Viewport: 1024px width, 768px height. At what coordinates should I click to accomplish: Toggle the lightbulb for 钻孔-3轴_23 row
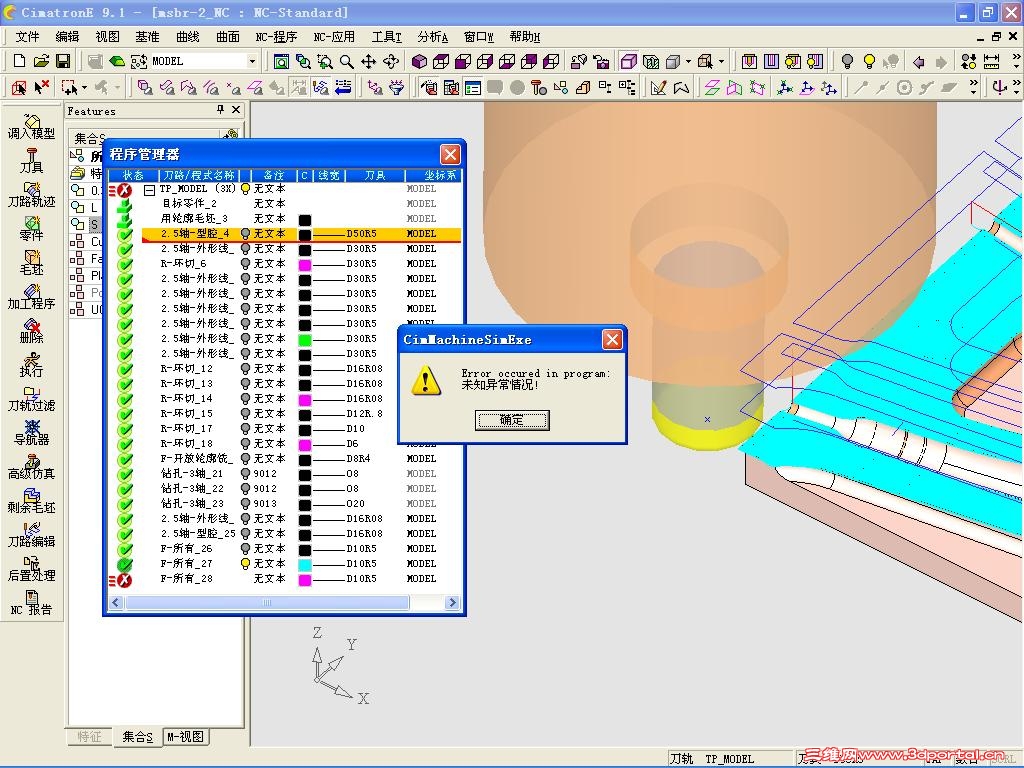tap(246, 504)
